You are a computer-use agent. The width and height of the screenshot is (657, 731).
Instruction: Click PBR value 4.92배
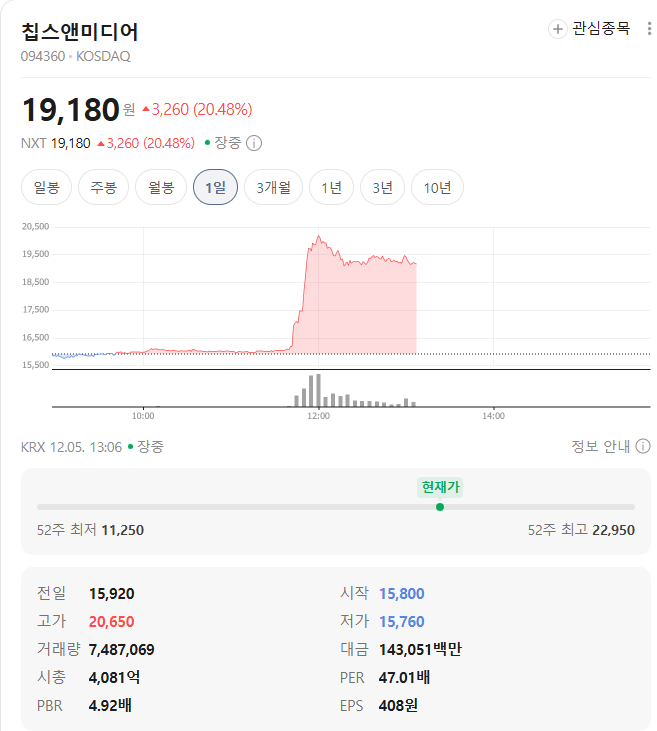point(110,705)
